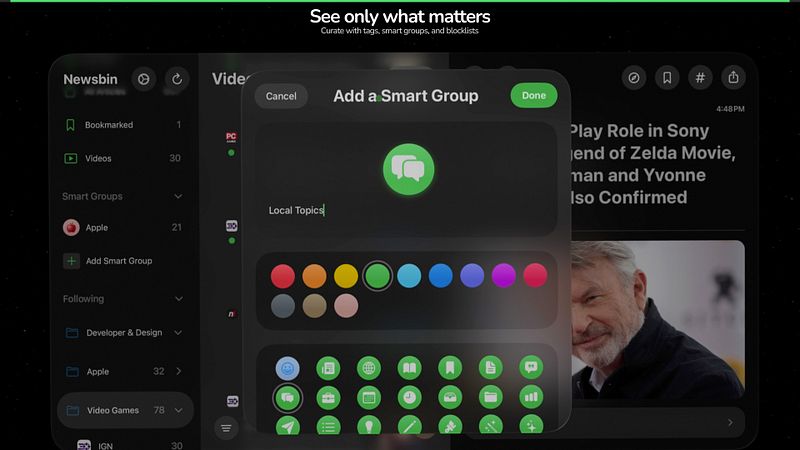Share the article with the share icon
This screenshot has width=800, height=450.
tap(733, 78)
